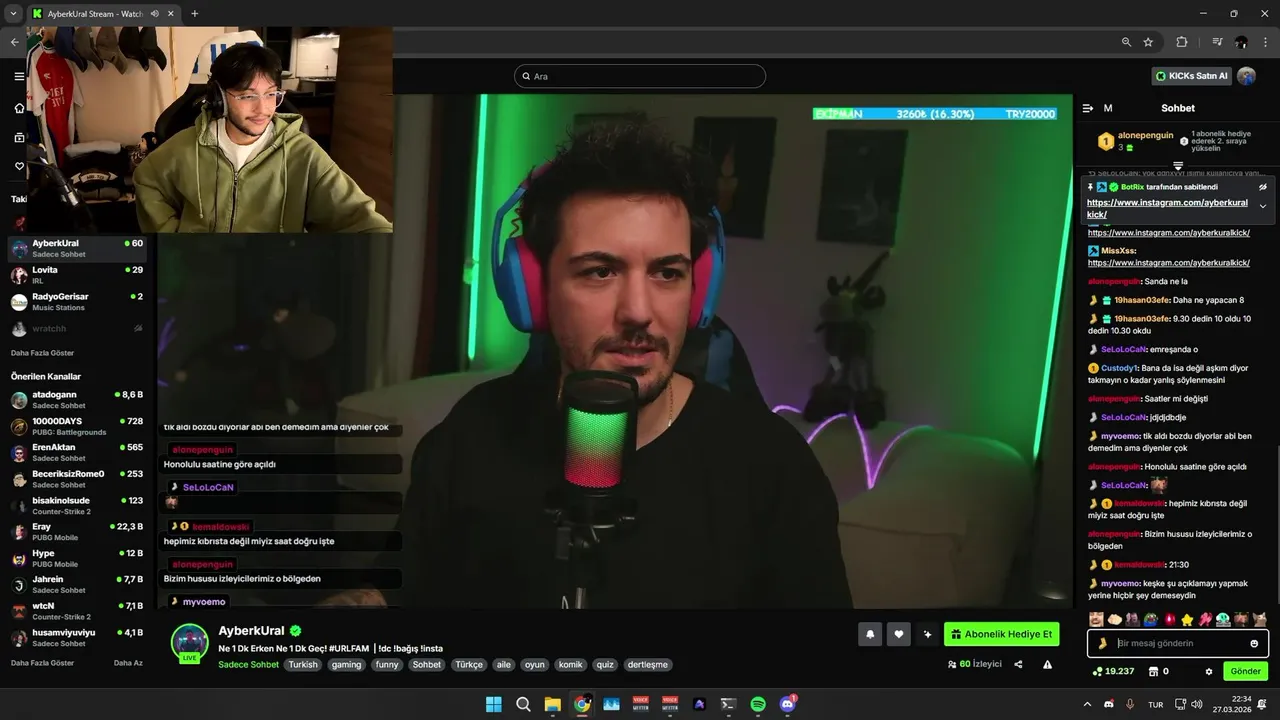
Task: Open Chrome extensions puzzle icon
Action: coord(1181,42)
